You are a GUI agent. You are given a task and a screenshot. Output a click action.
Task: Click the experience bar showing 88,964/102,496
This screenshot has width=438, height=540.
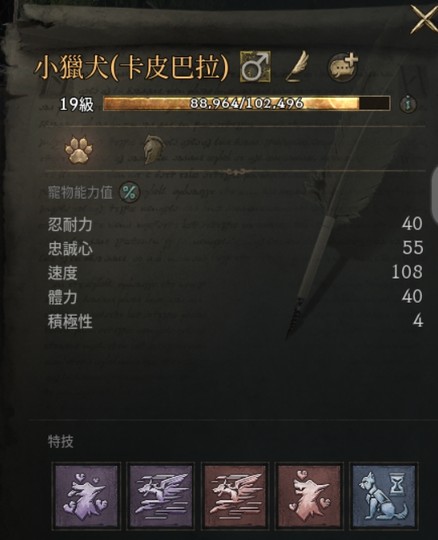tap(247, 103)
